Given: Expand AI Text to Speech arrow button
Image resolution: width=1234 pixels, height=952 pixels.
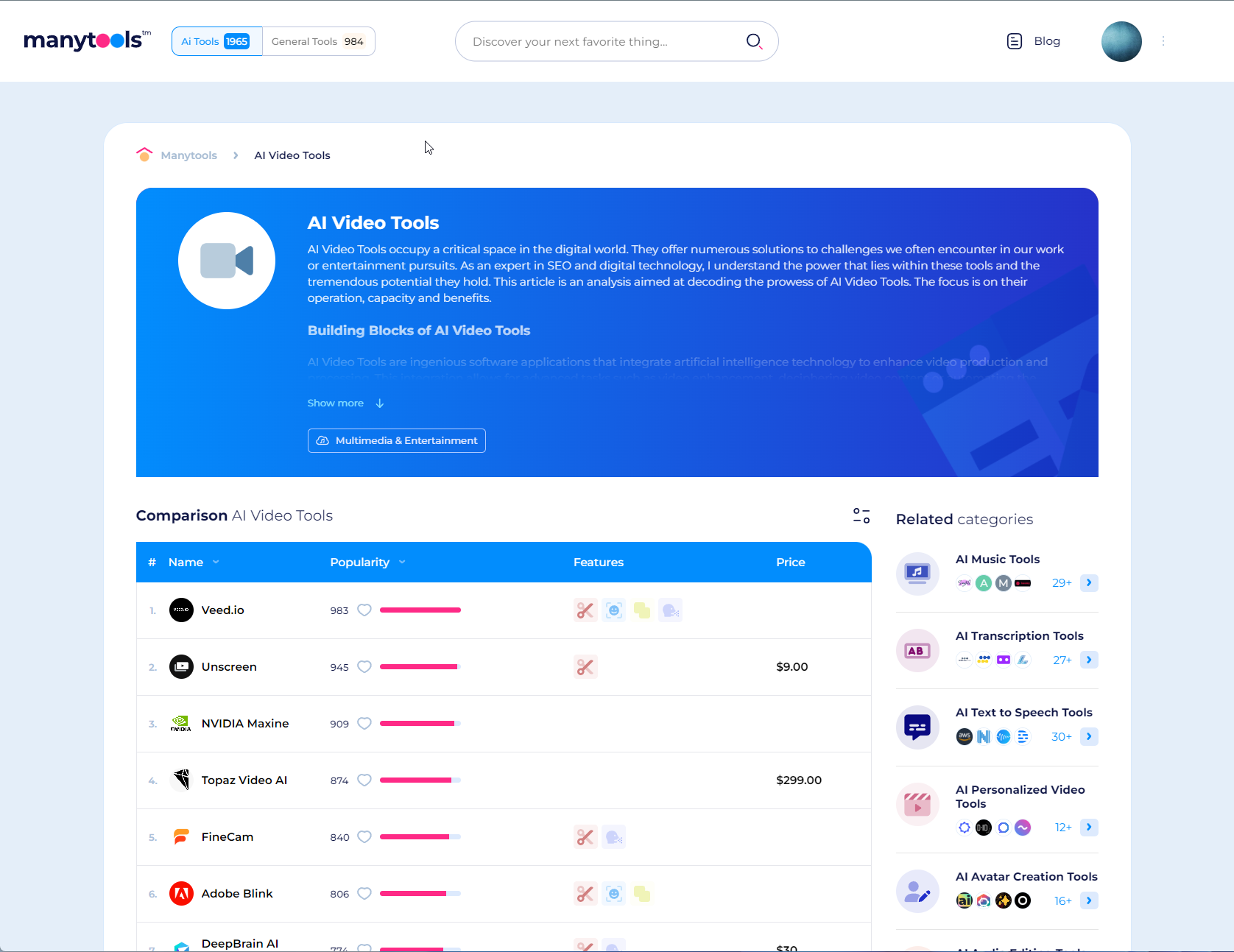Looking at the screenshot, I should pyautogui.click(x=1089, y=737).
